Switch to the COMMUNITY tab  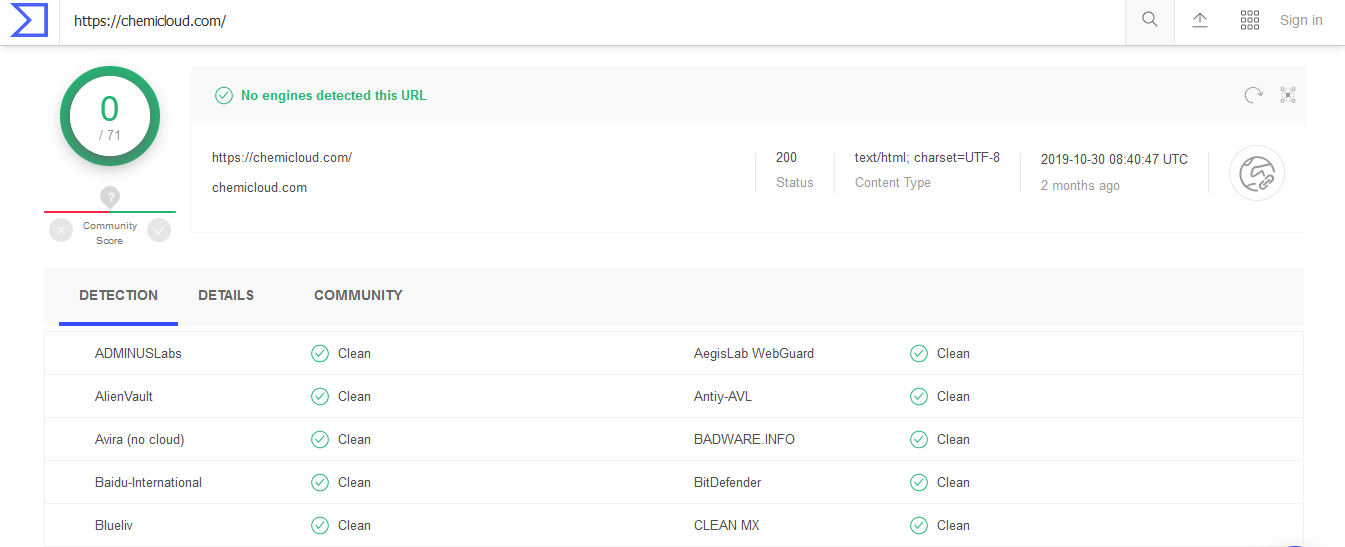pos(358,296)
